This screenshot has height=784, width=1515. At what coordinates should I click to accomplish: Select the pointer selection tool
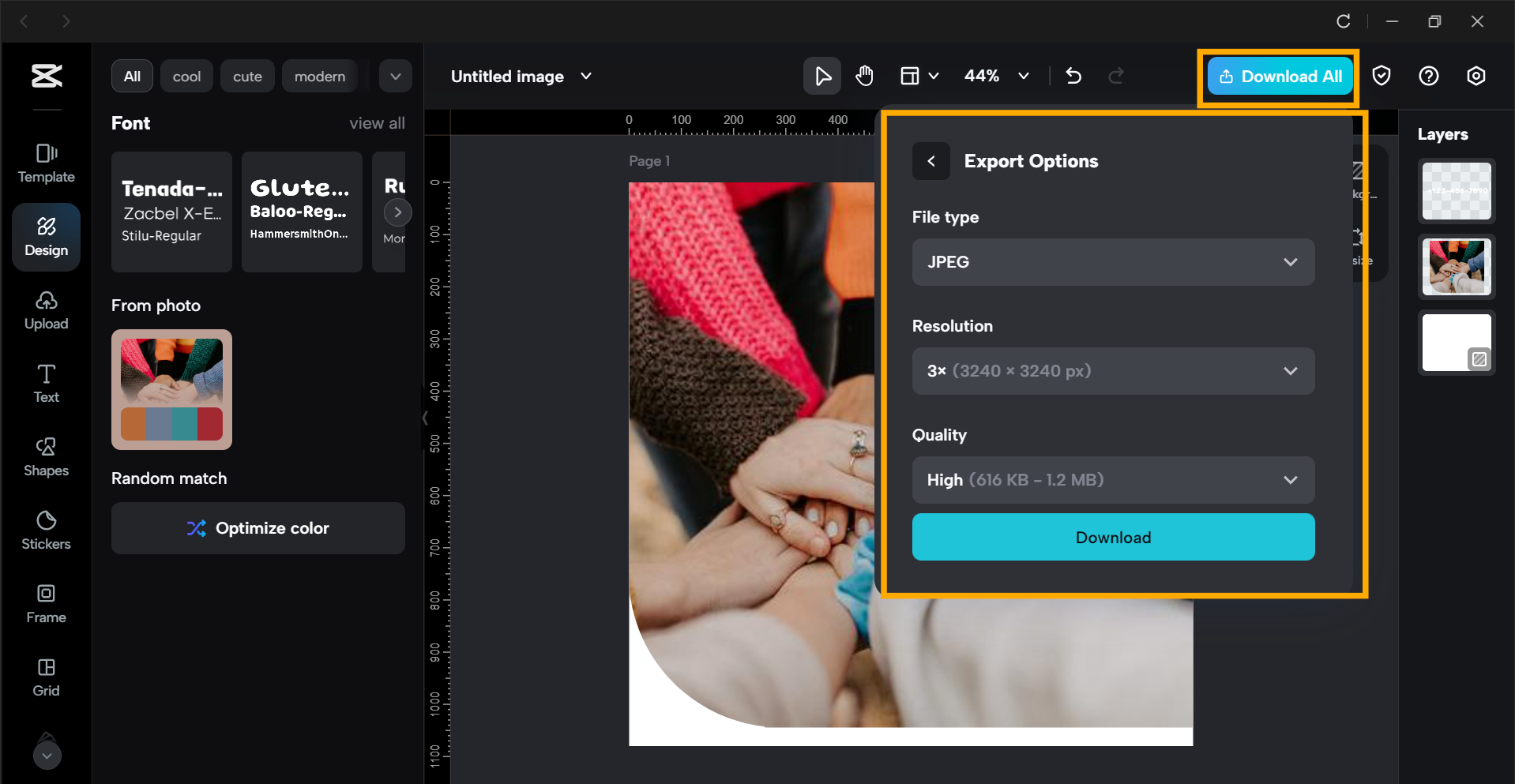tap(822, 76)
